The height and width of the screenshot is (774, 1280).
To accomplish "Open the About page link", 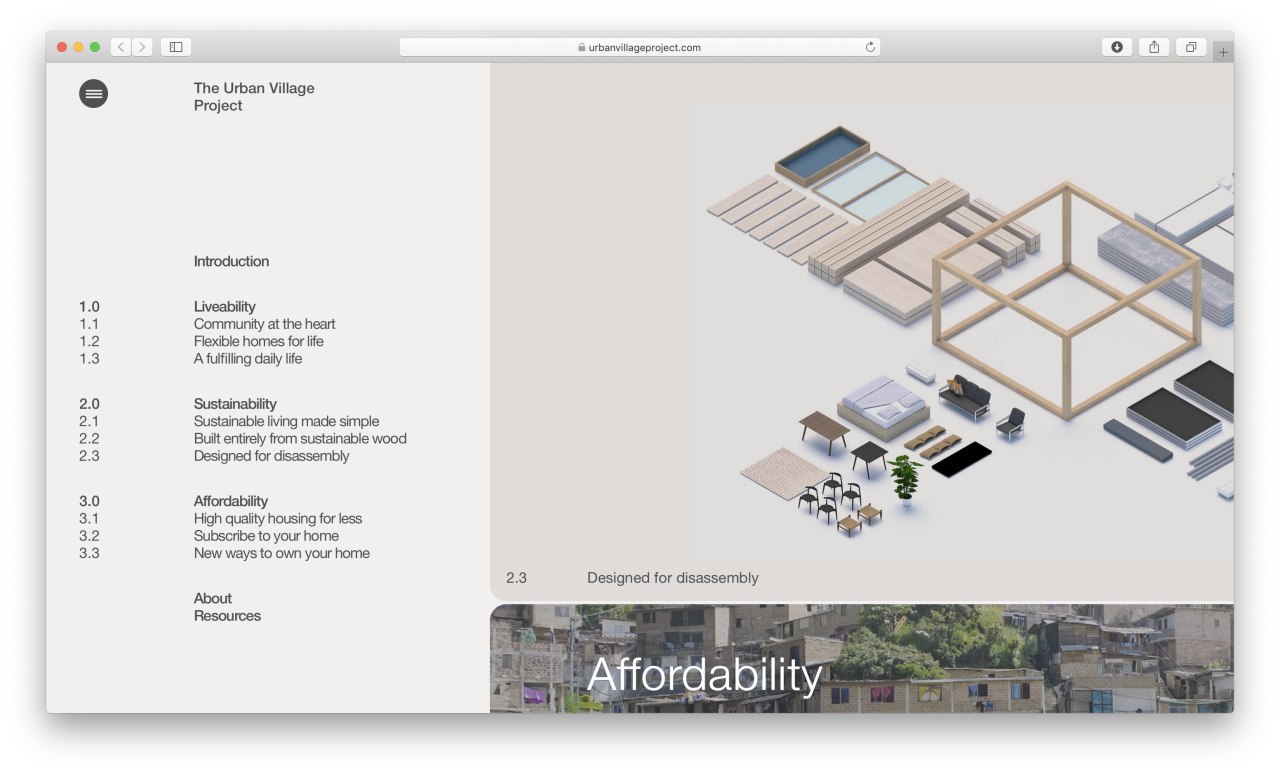I will coord(213,598).
